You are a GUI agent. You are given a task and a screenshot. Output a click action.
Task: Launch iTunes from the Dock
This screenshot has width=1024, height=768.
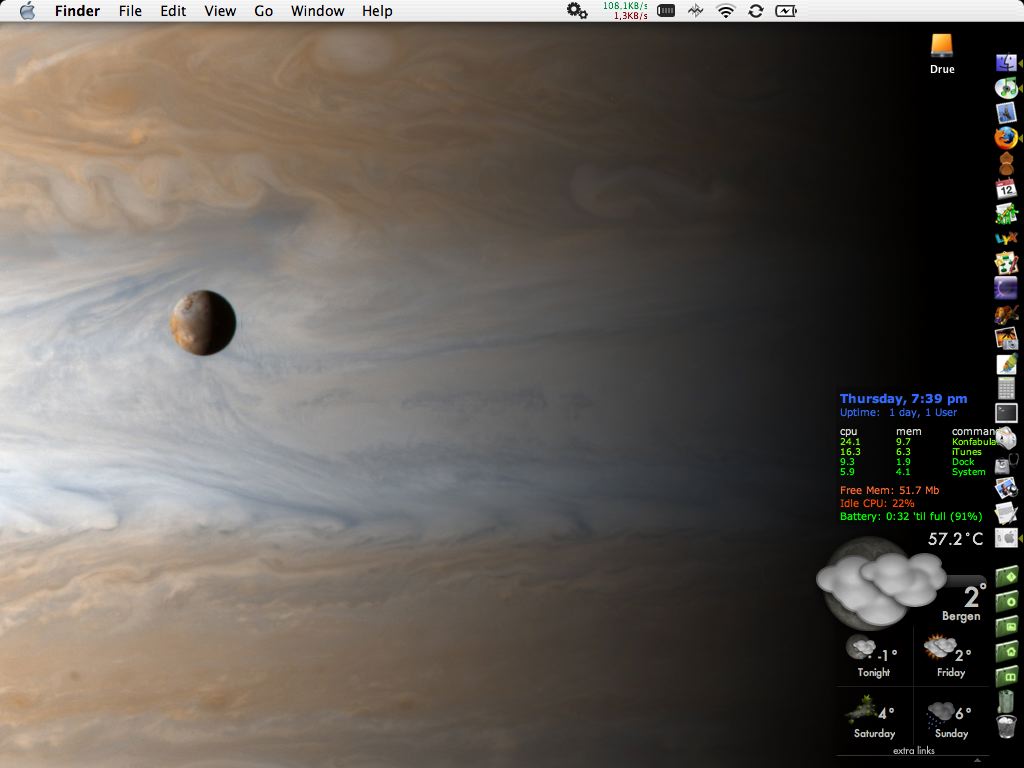[x=1006, y=87]
